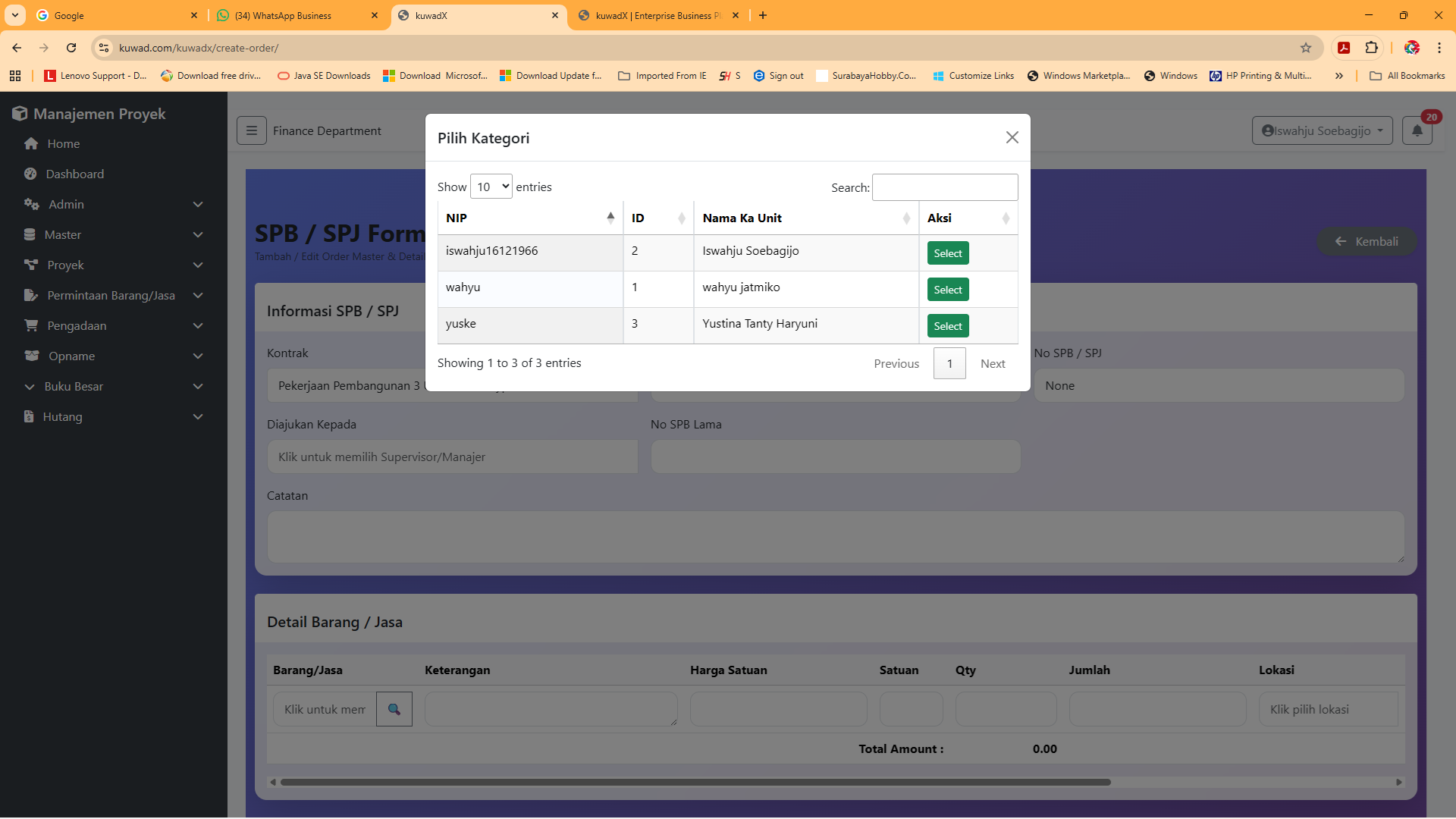Image resolution: width=1456 pixels, height=819 pixels.
Task: Open Lenovo Support bookmark
Action: (x=96, y=76)
